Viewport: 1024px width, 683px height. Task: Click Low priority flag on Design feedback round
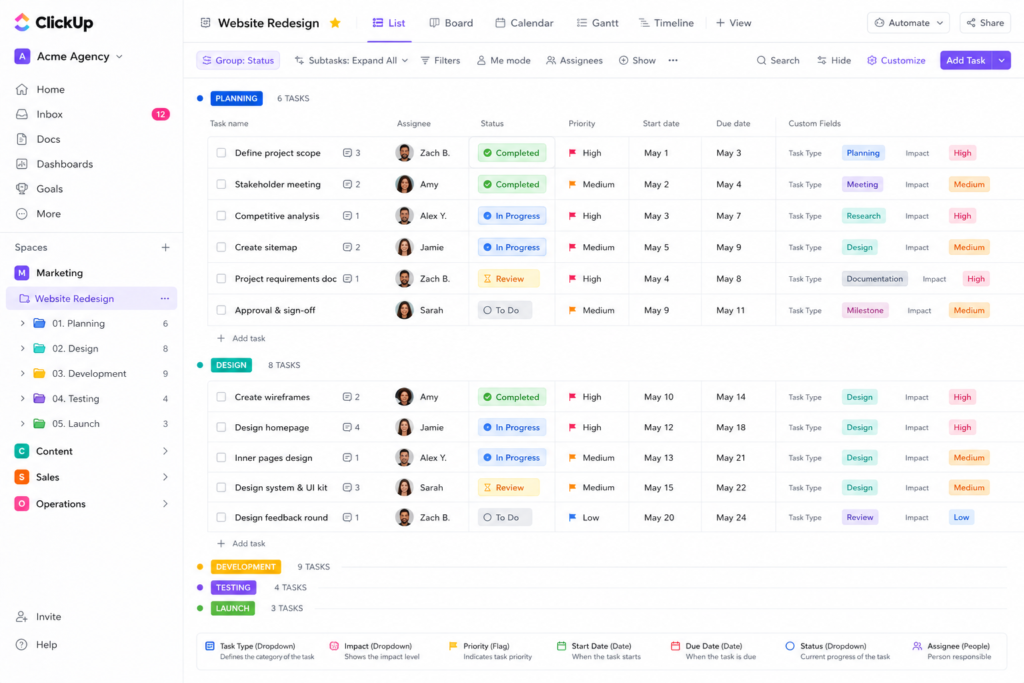point(572,518)
